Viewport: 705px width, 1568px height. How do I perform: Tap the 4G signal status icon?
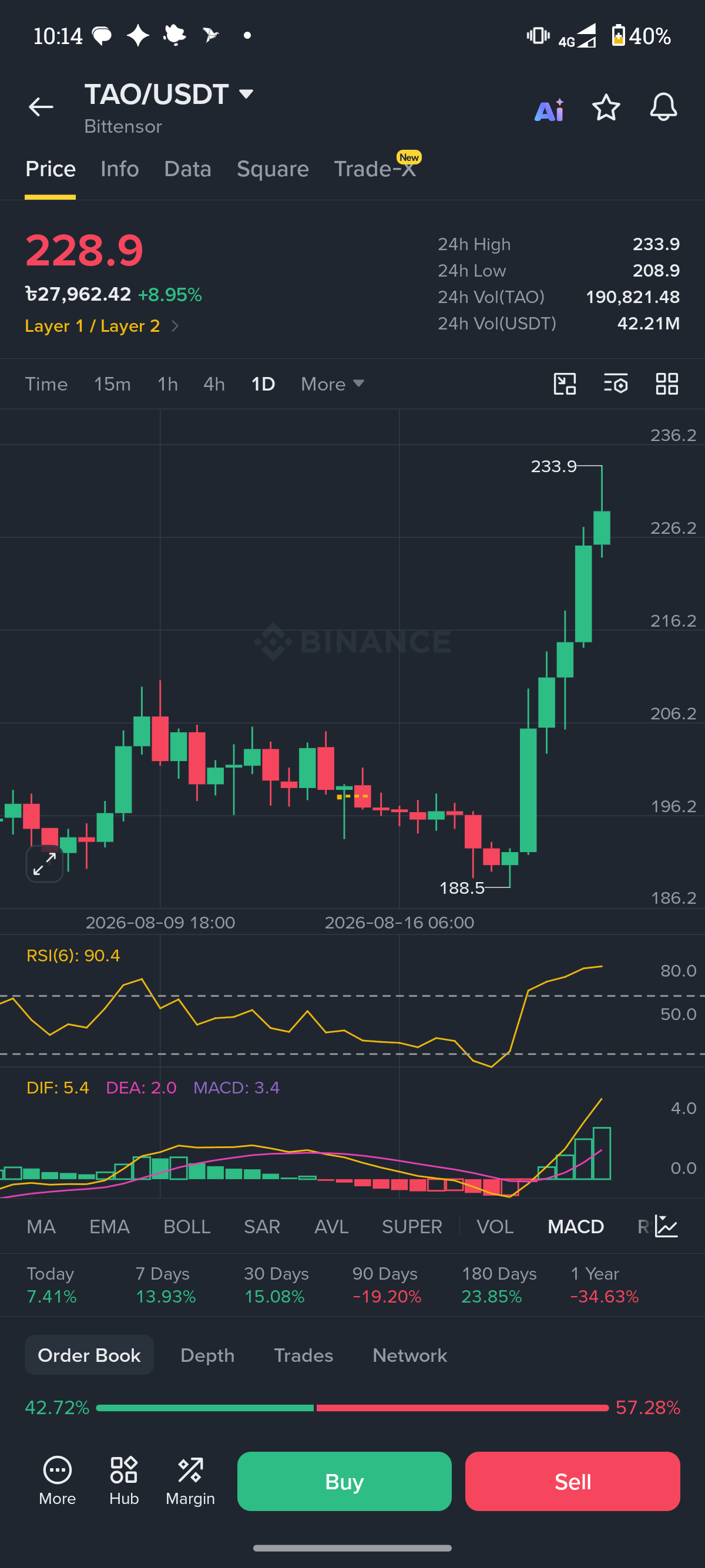pos(577,36)
